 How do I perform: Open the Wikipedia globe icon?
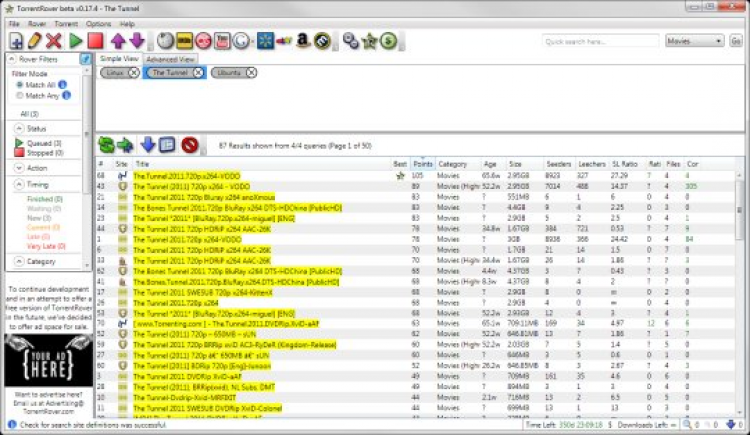point(165,41)
